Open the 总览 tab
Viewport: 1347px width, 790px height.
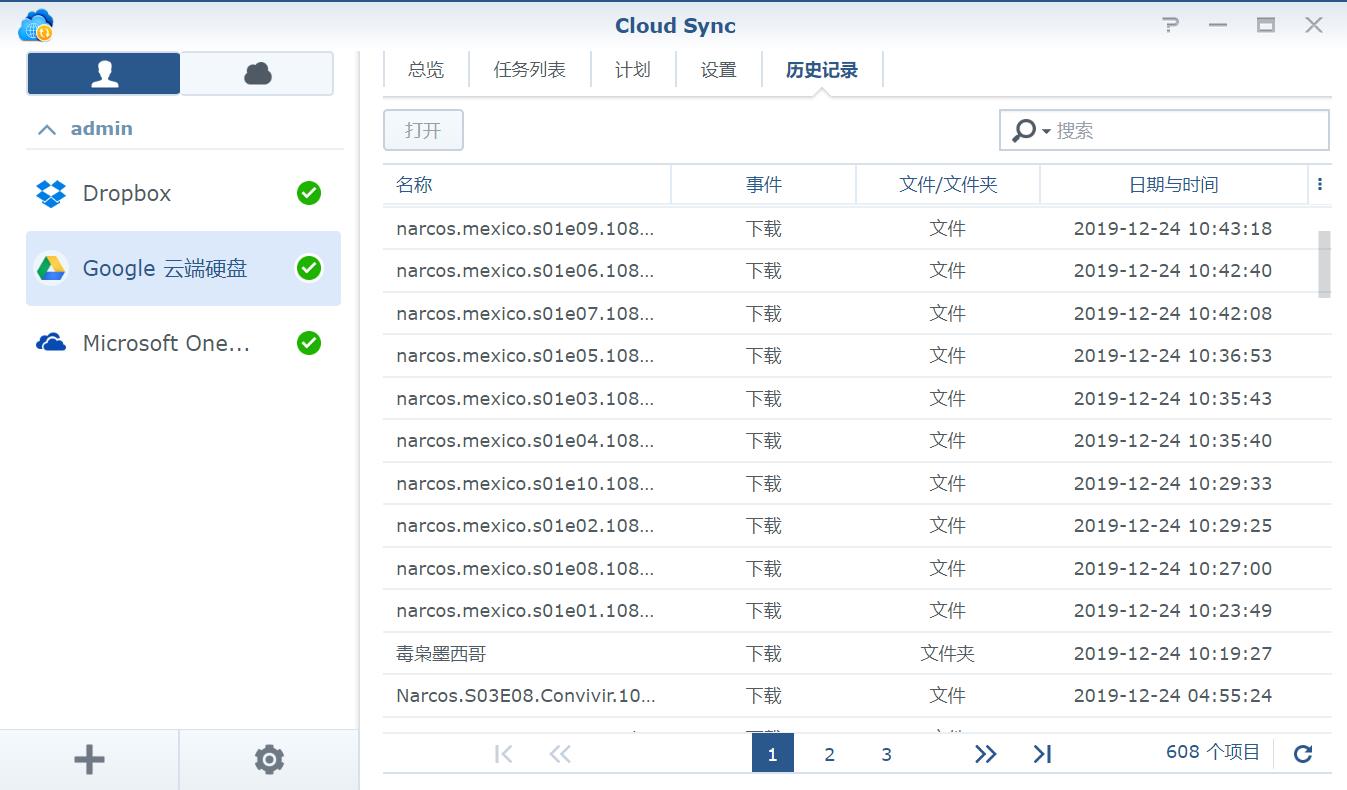[x=426, y=70]
